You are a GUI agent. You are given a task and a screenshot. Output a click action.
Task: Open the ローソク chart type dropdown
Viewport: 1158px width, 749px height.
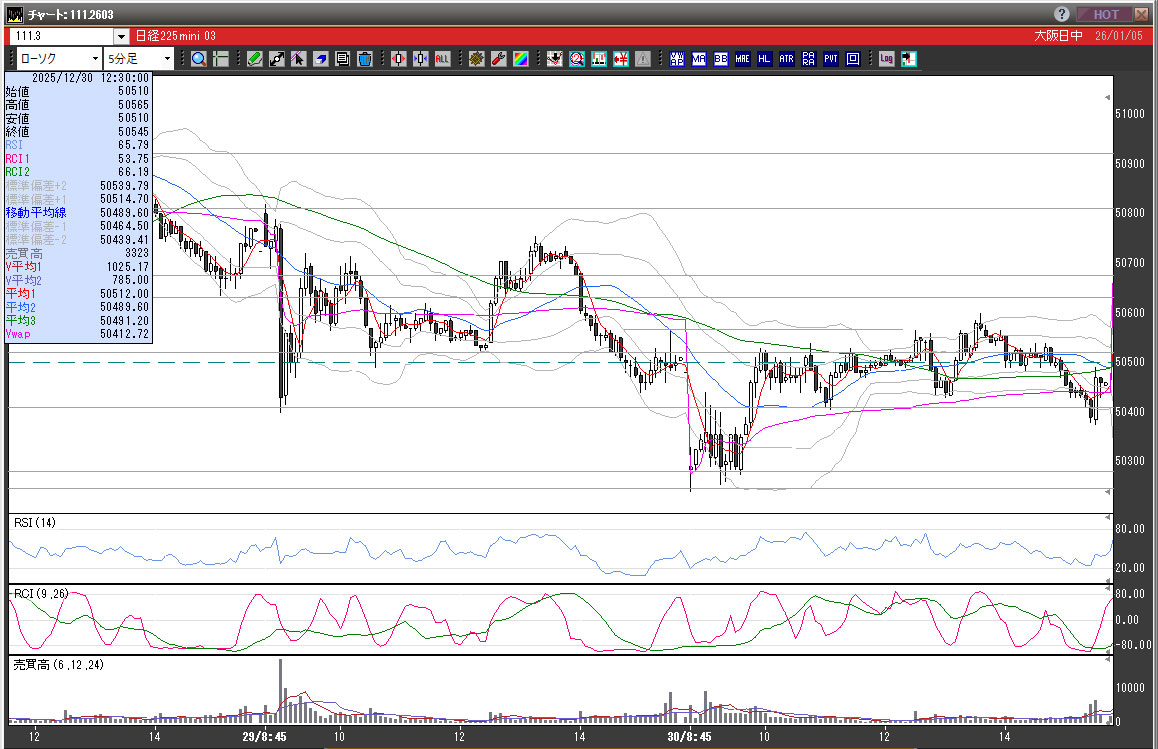[95, 59]
